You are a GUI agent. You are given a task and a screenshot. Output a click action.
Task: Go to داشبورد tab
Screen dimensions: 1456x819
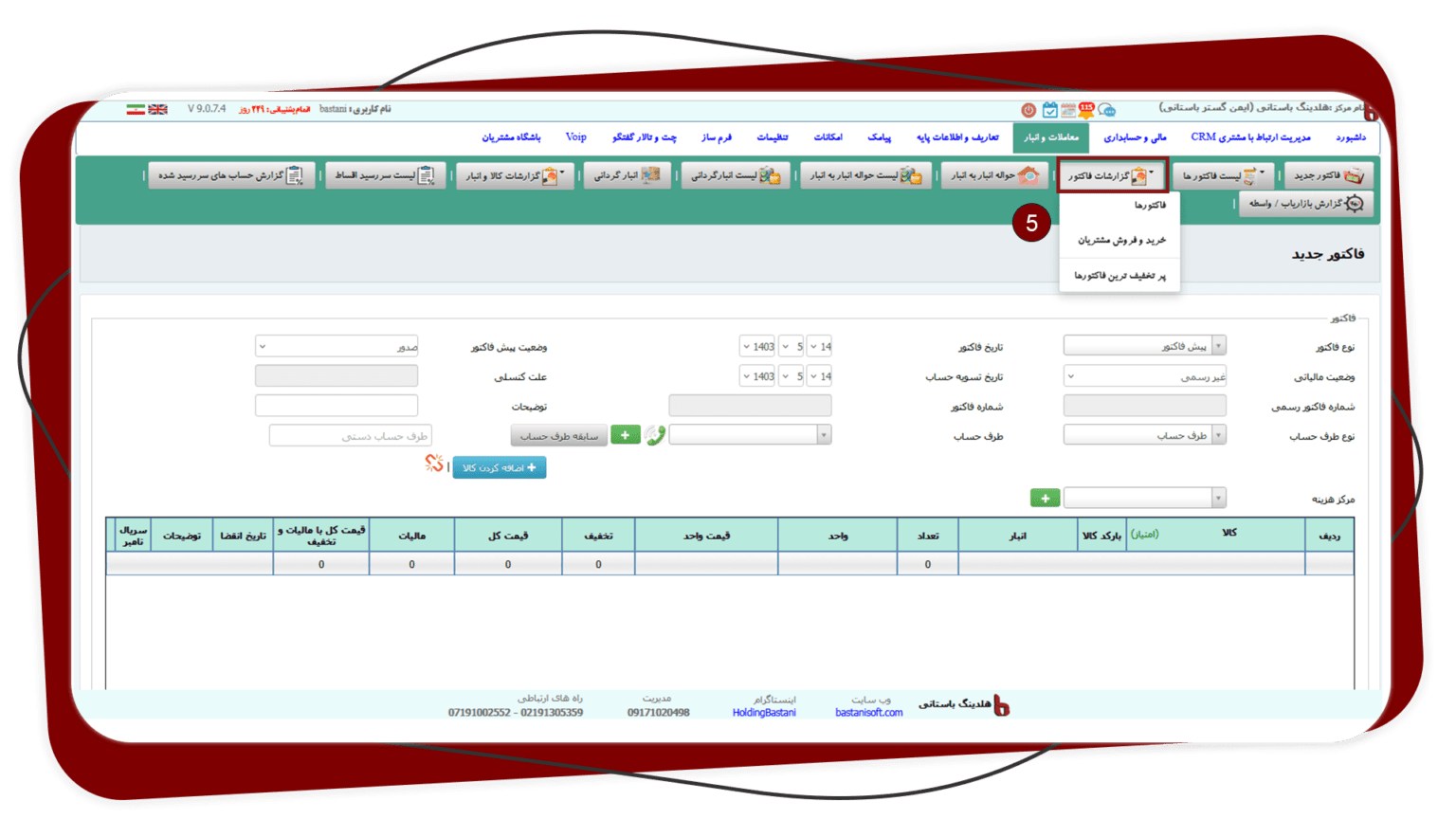[1350, 137]
